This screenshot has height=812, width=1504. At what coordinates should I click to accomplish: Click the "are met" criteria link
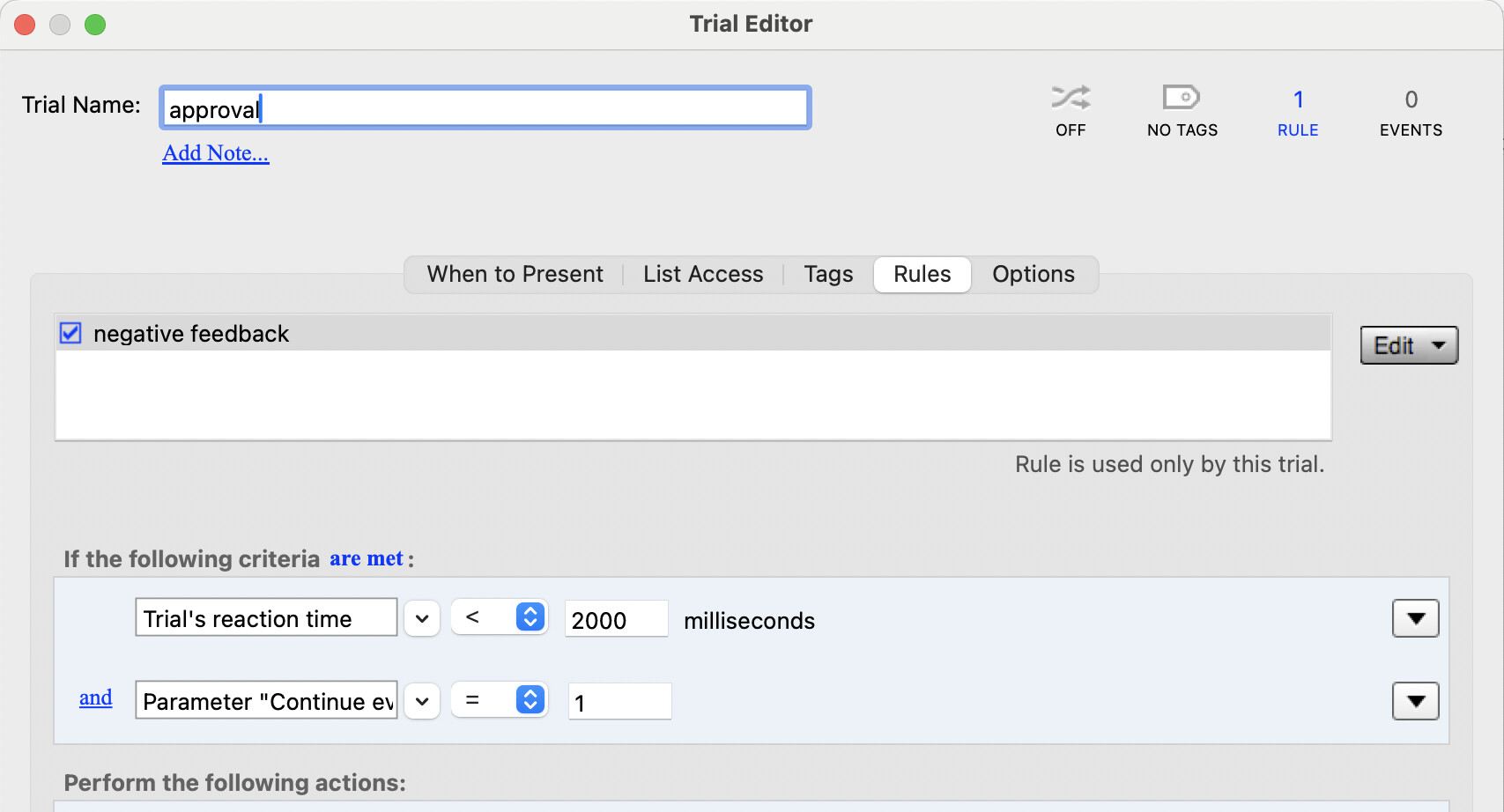pos(367,558)
